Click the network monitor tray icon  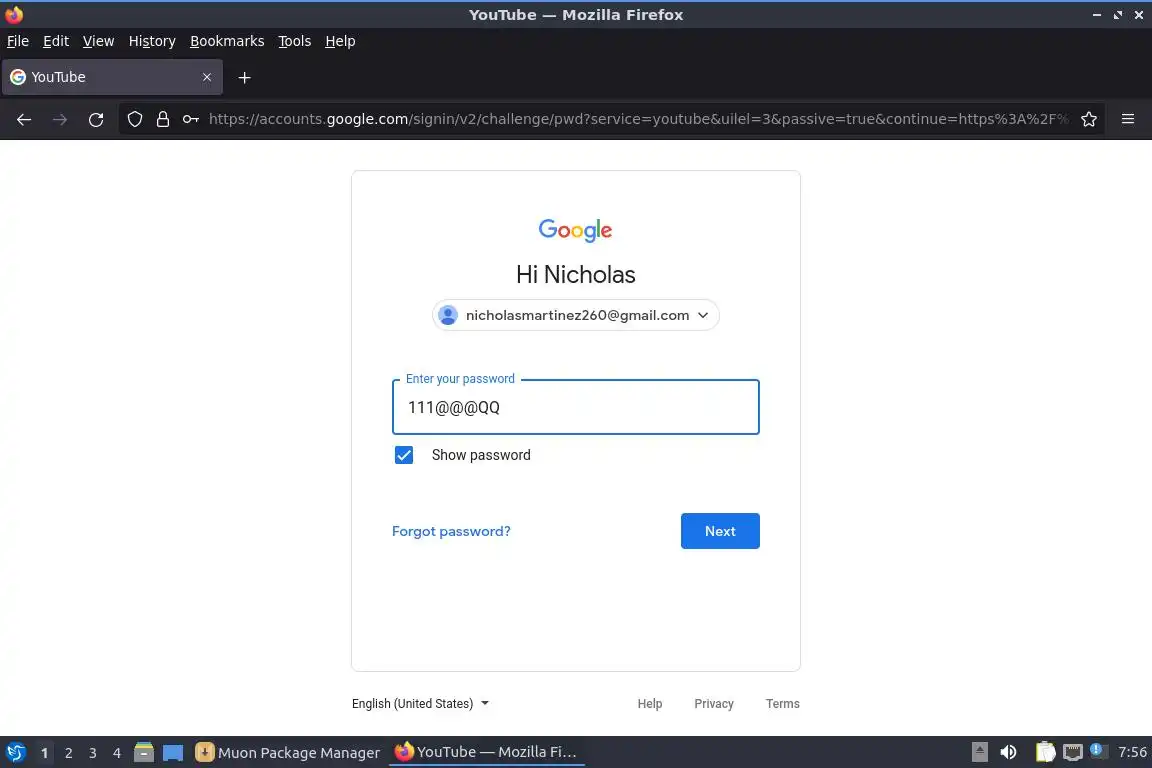point(1073,752)
